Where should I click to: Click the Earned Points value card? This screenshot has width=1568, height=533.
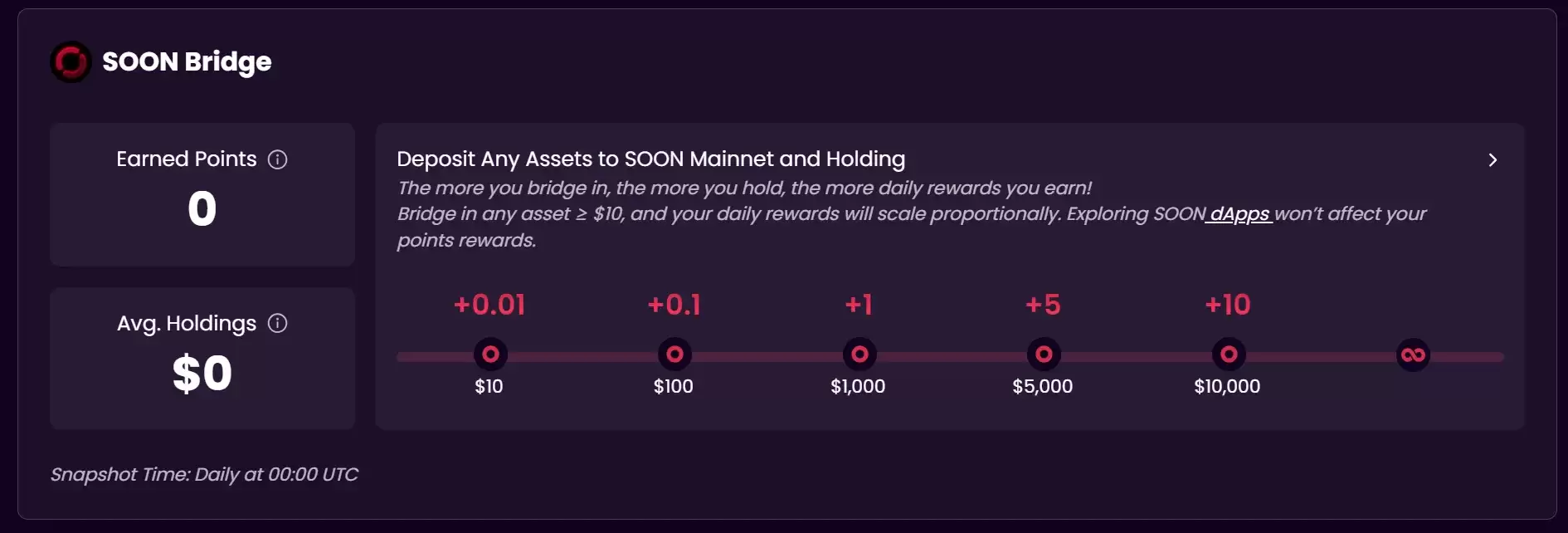pyautogui.click(x=202, y=208)
